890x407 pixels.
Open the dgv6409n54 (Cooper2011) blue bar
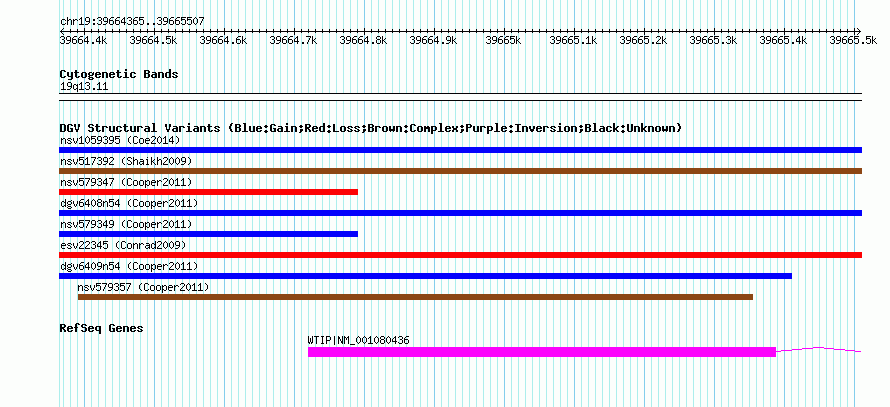pos(426,276)
